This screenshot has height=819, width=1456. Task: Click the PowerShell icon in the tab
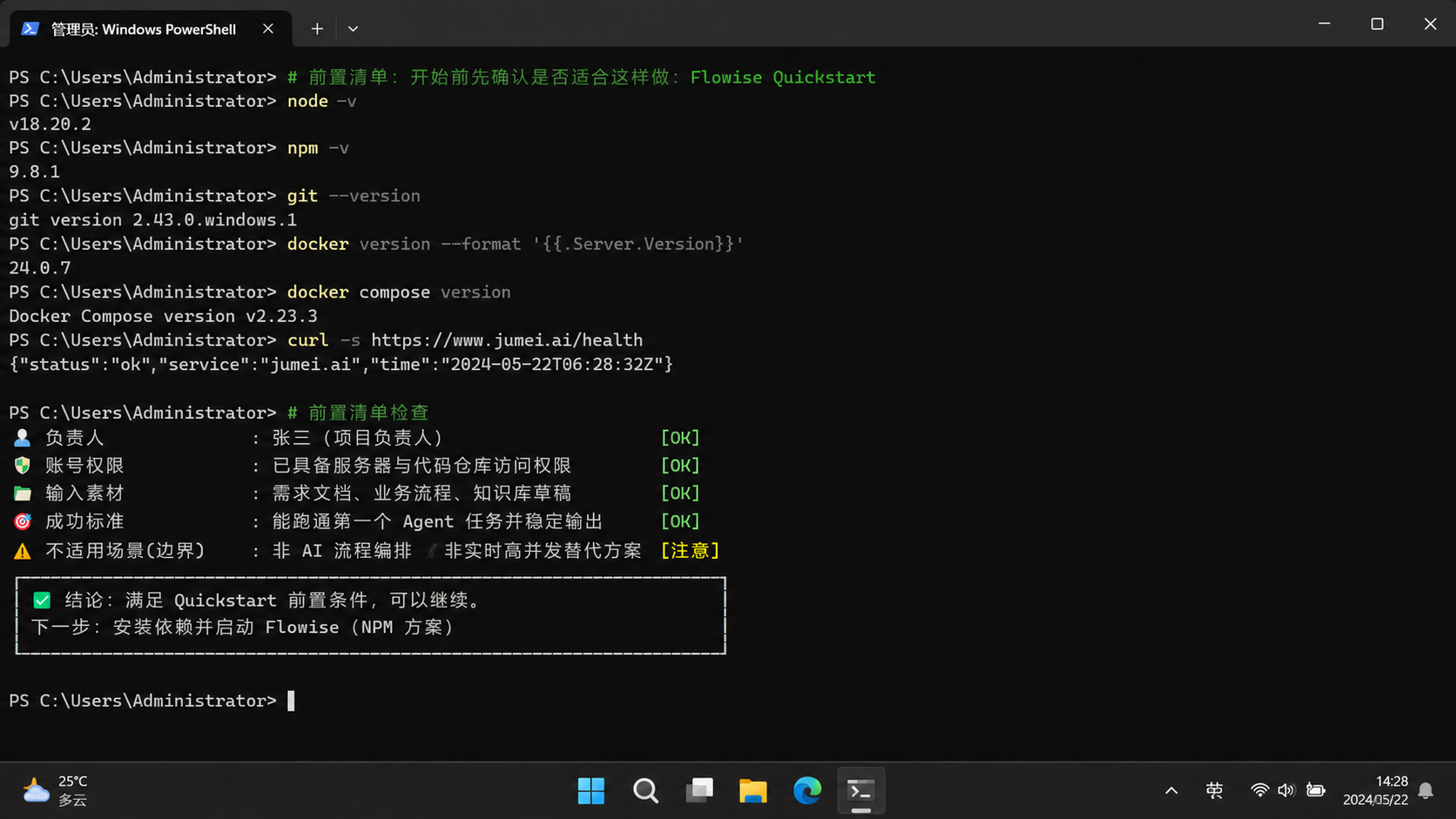coord(30,29)
